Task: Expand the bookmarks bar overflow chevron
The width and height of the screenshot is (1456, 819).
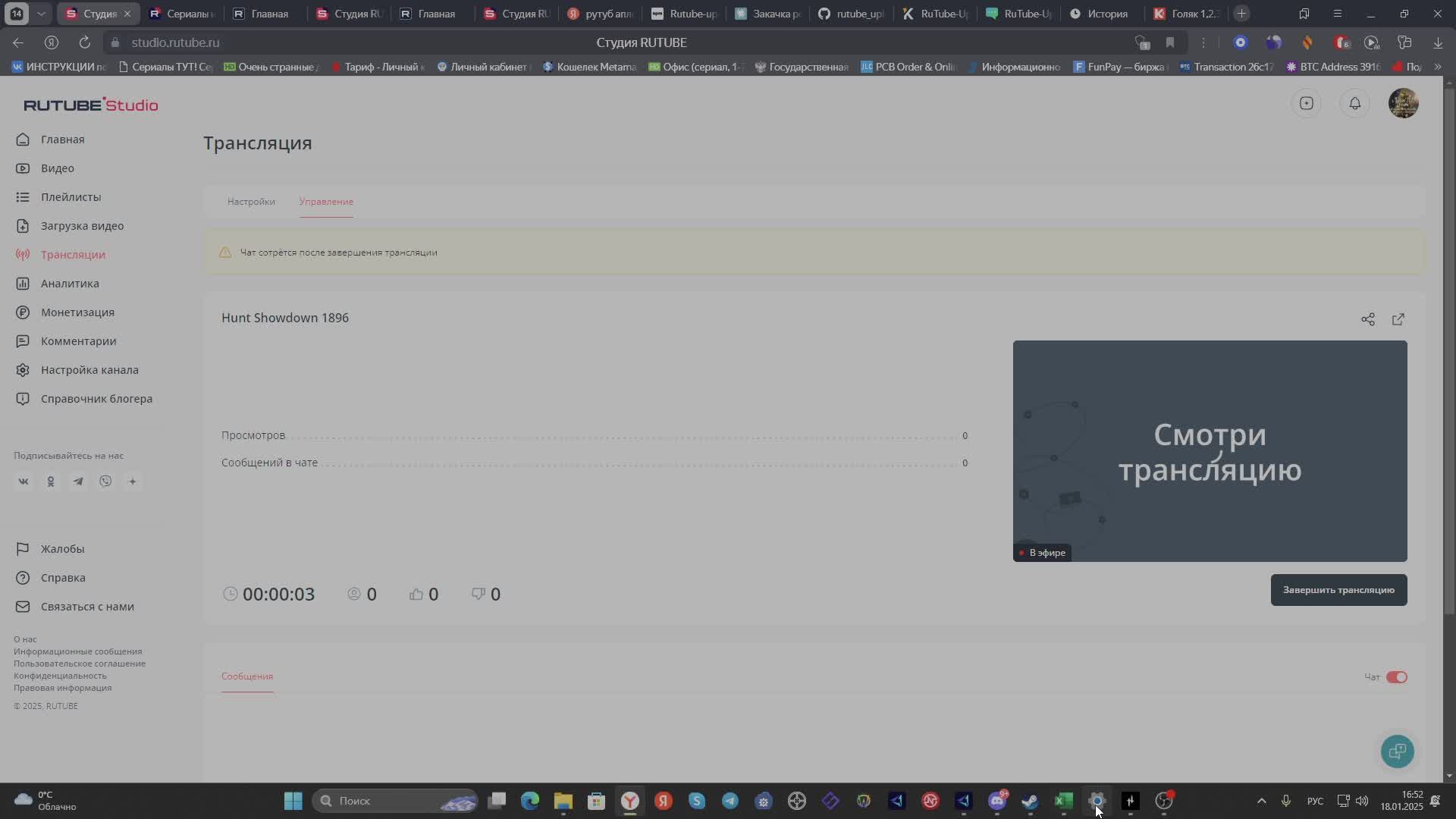Action: tap(1437, 67)
